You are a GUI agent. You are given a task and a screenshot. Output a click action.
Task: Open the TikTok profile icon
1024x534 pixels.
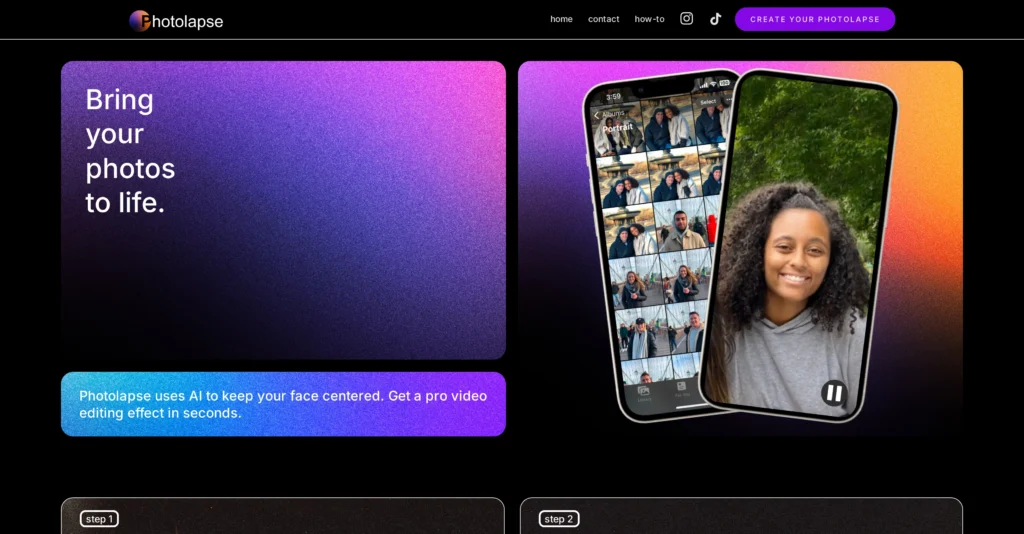point(715,19)
